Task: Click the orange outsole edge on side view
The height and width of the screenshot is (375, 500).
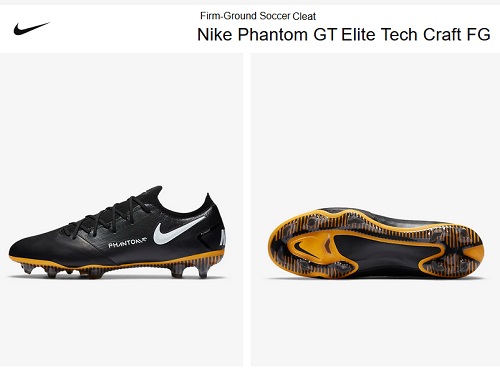Action: (x=117, y=262)
